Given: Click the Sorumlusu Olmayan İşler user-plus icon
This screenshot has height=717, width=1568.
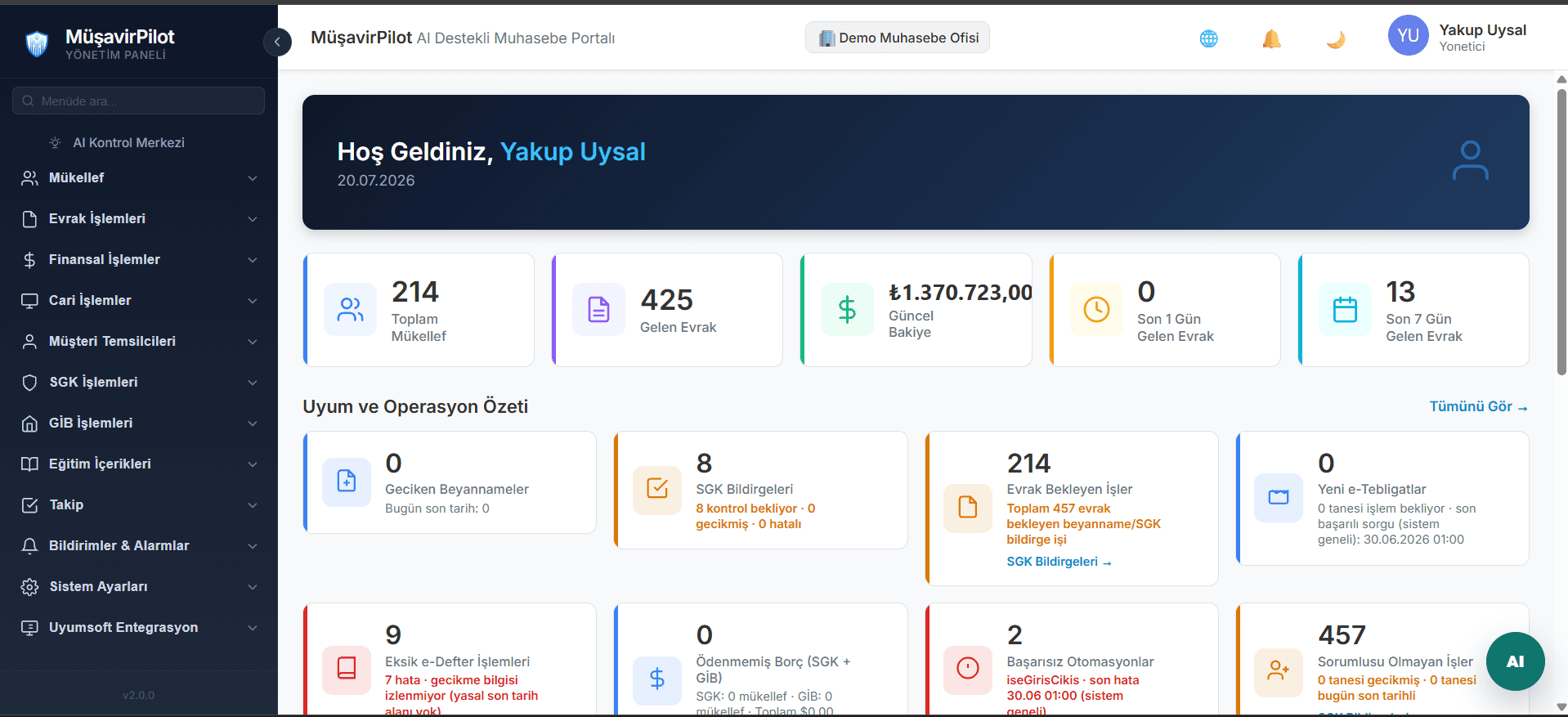Looking at the screenshot, I should coord(1279,672).
